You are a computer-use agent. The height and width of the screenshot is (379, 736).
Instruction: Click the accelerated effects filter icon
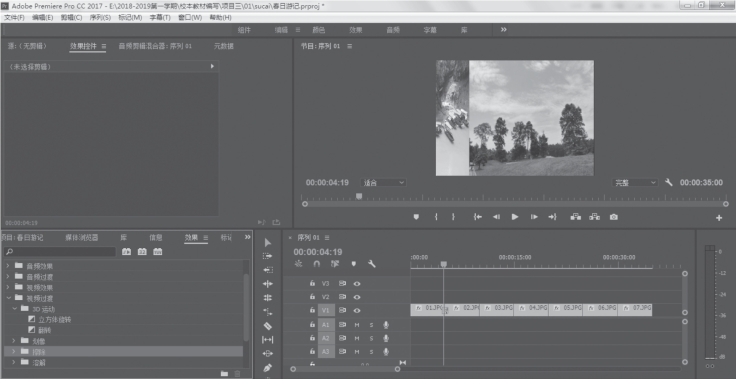[x=126, y=252]
